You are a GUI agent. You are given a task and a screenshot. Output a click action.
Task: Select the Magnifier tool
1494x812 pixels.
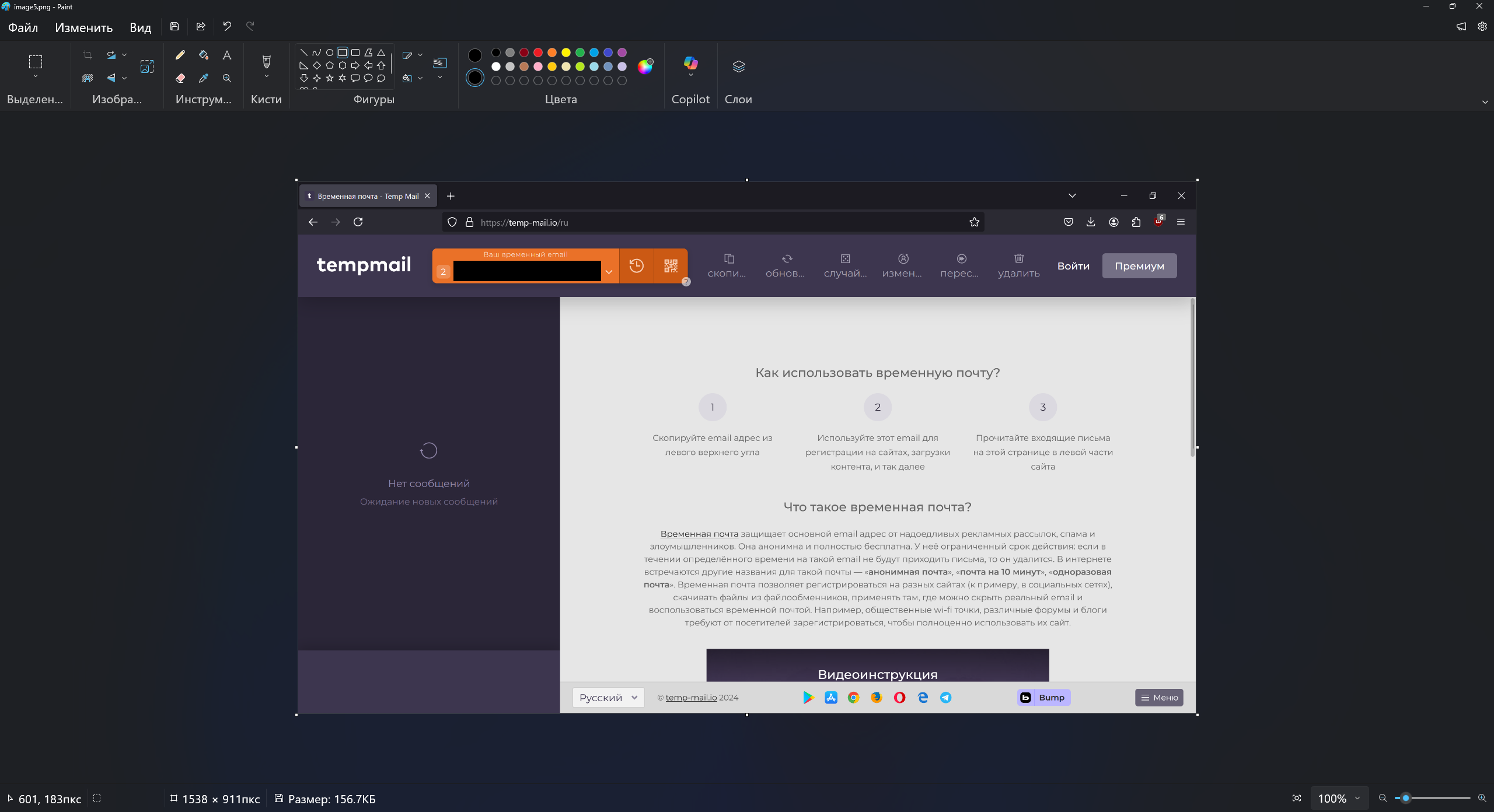tap(227, 78)
